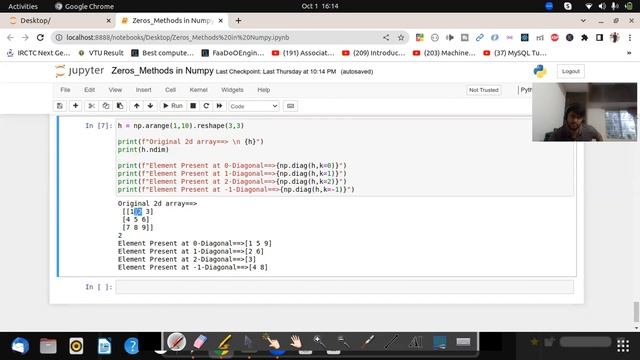The width and height of the screenshot is (640, 360).
Task: Open Best compute... bookmark
Action: (x=162, y=53)
